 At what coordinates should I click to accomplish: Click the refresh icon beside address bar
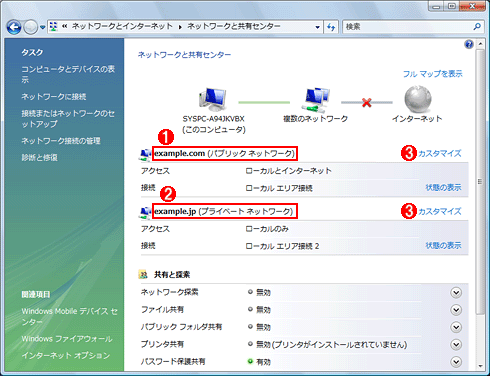coord(331,27)
